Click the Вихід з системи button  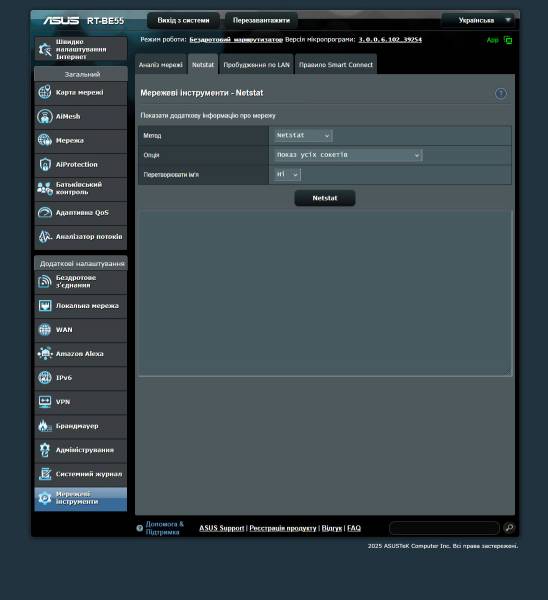(183, 20)
